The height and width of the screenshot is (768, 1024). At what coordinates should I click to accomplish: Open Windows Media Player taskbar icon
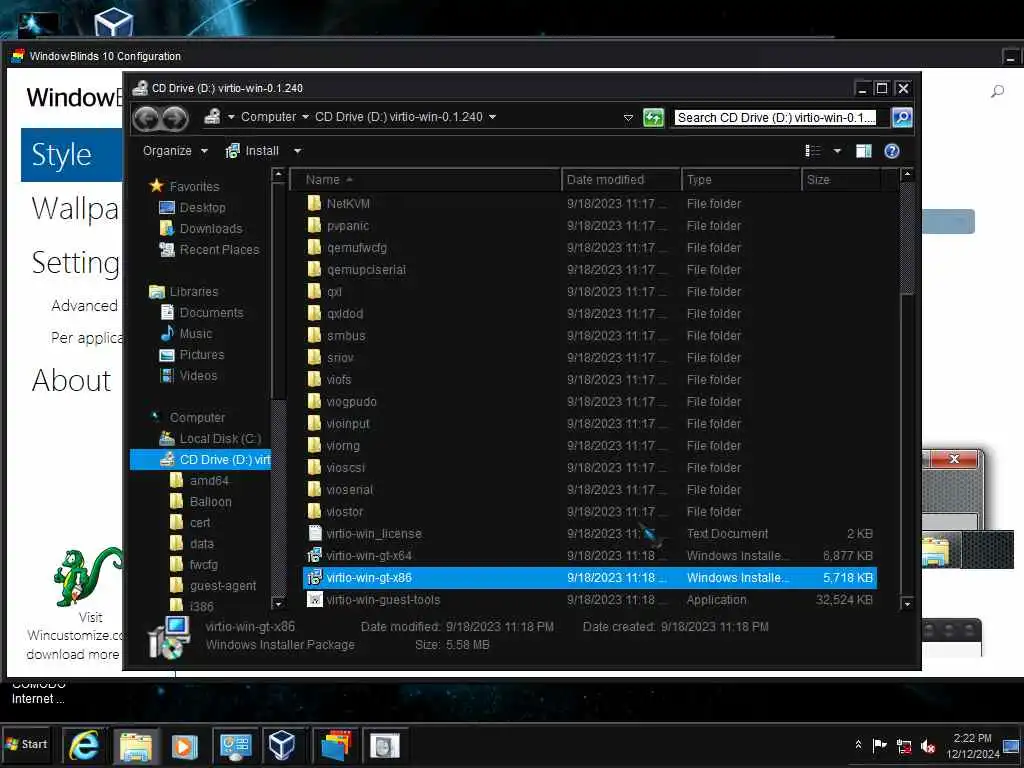184,746
